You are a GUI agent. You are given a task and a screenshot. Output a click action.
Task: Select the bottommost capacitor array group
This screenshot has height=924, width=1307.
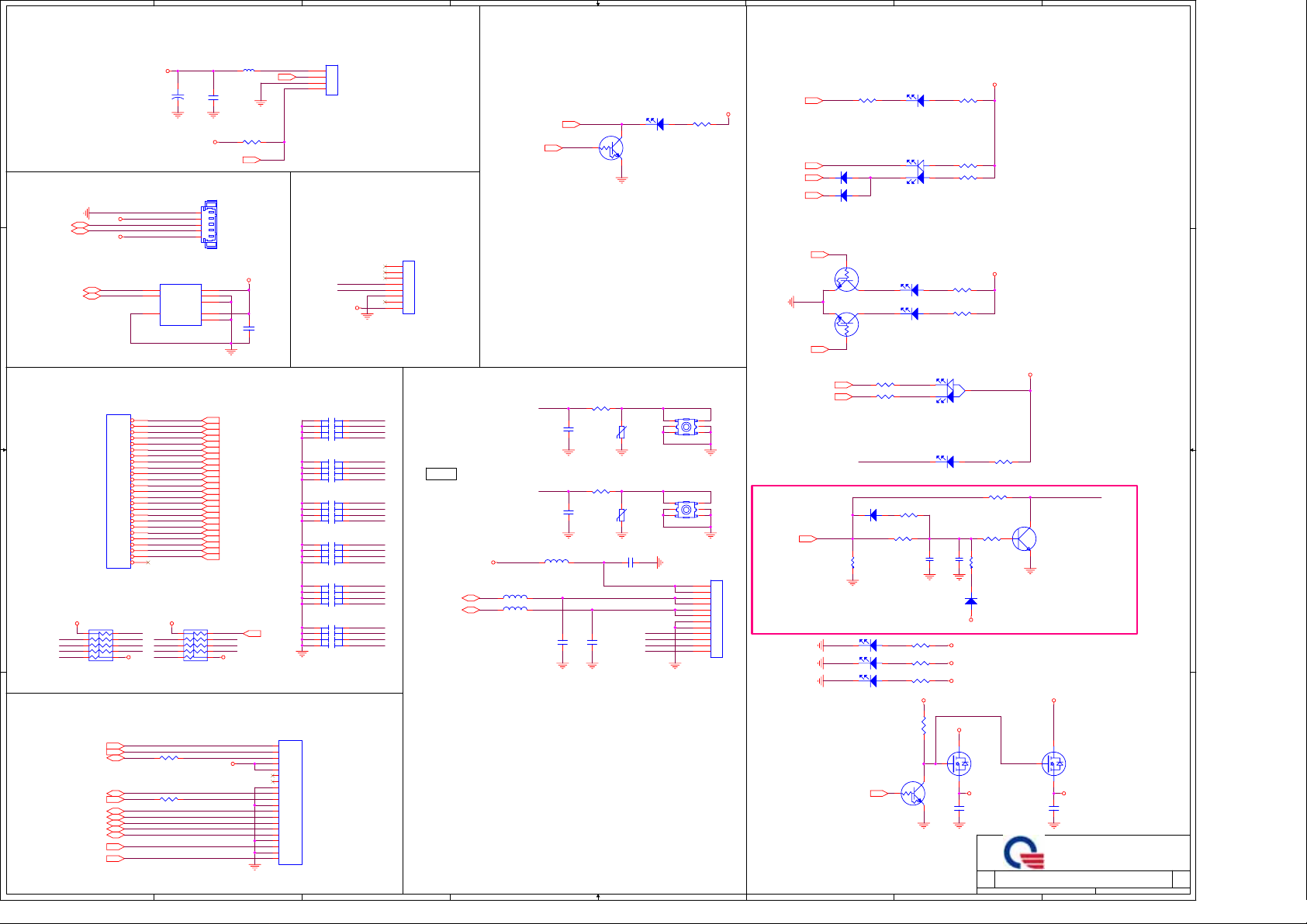[x=331, y=636]
